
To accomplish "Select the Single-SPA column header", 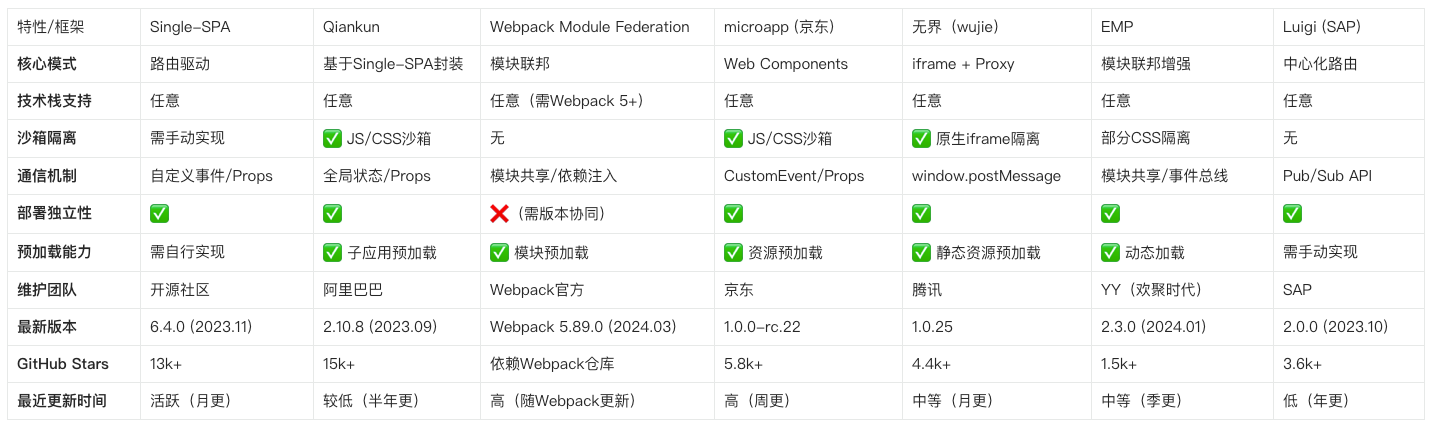I will tap(190, 27).
